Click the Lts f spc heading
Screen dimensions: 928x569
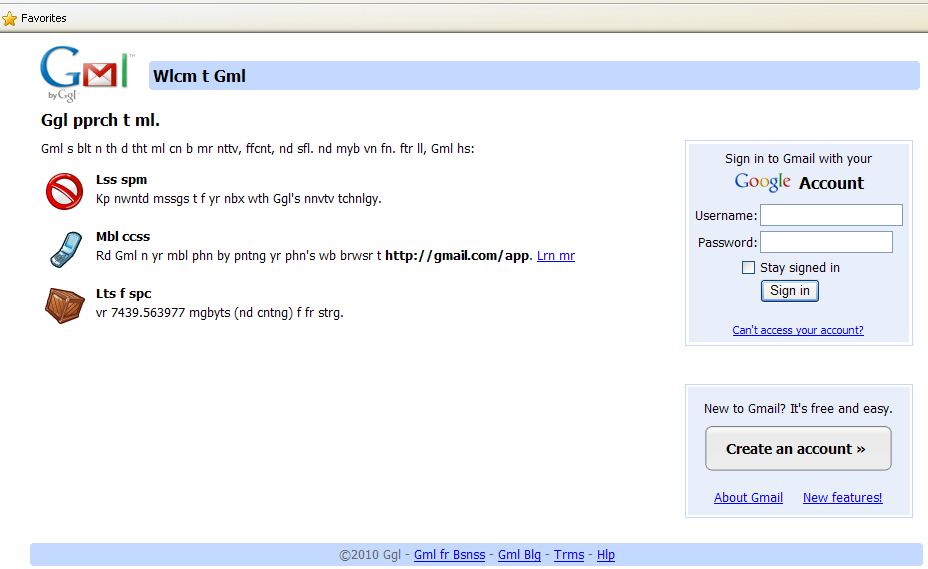pos(123,294)
